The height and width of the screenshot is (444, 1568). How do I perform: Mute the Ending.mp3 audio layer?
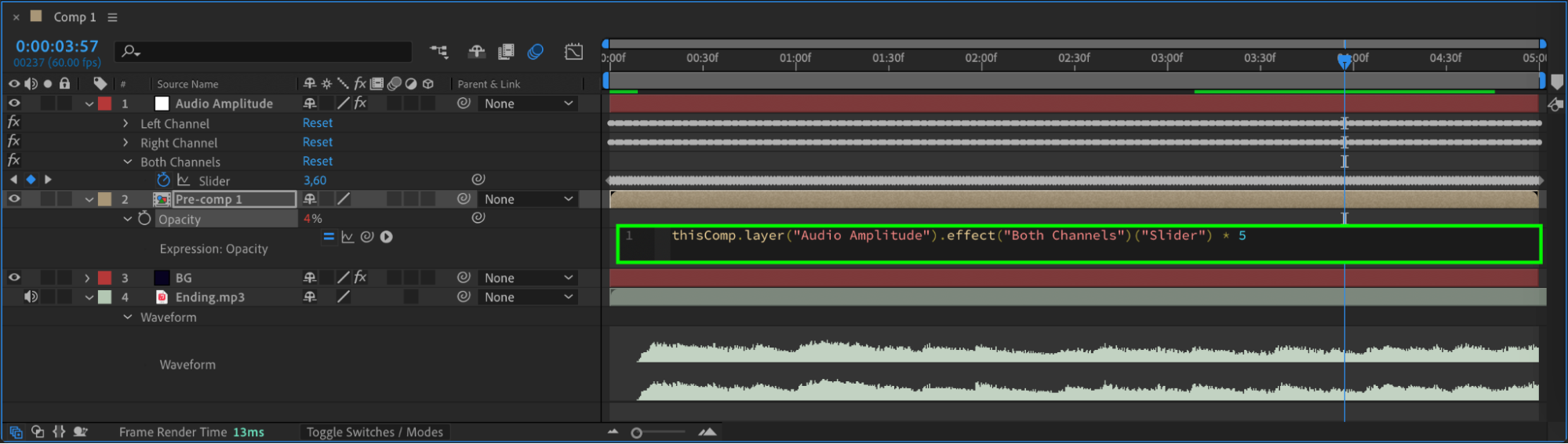pyautogui.click(x=31, y=297)
